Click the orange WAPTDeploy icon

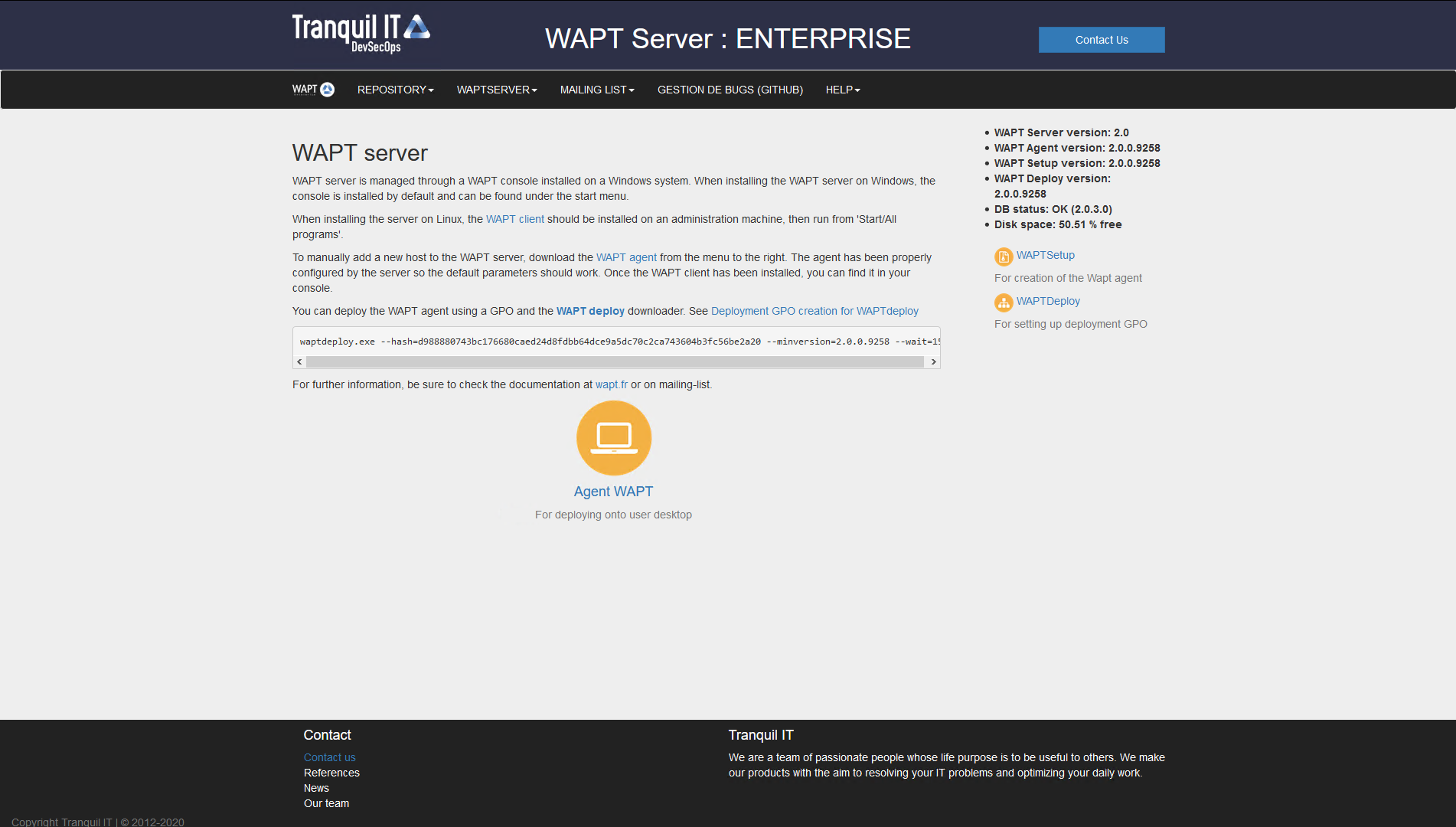[1004, 302]
